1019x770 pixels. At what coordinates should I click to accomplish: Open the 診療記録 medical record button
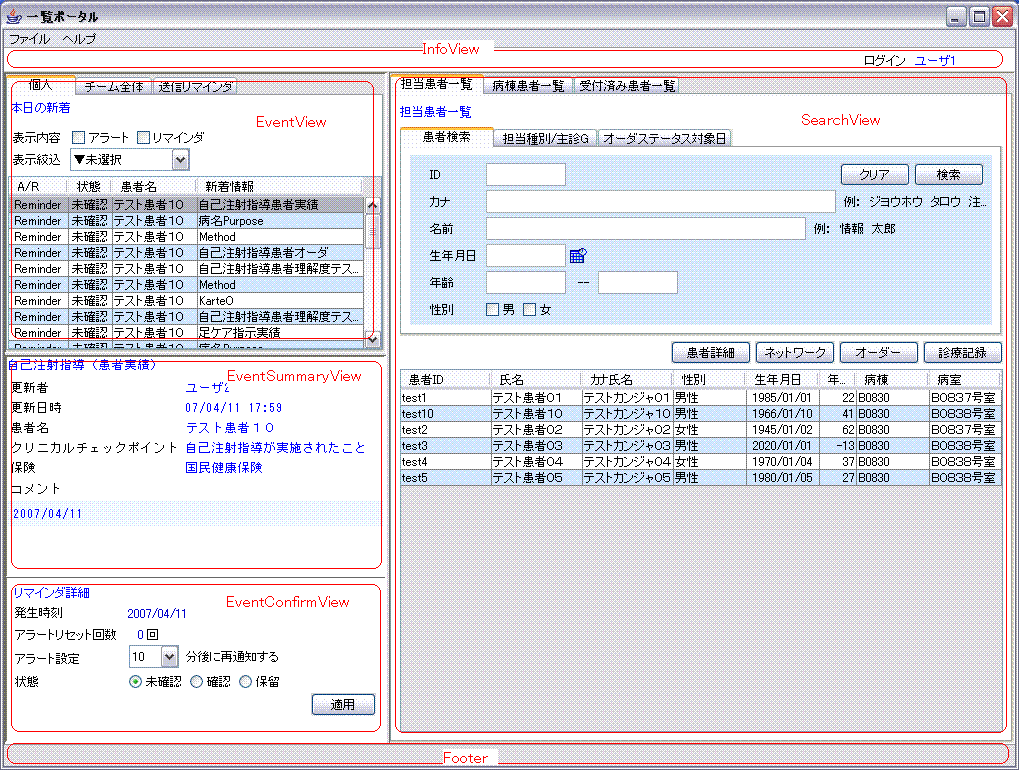click(962, 352)
